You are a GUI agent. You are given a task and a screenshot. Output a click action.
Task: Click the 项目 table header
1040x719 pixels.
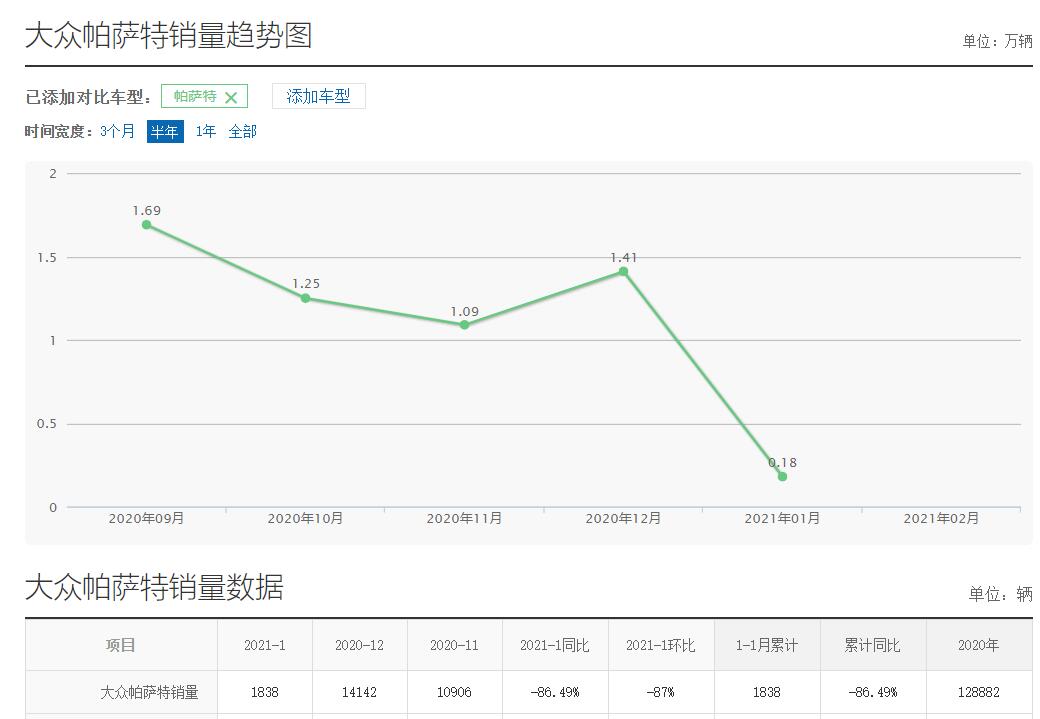[x=121, y=645]
